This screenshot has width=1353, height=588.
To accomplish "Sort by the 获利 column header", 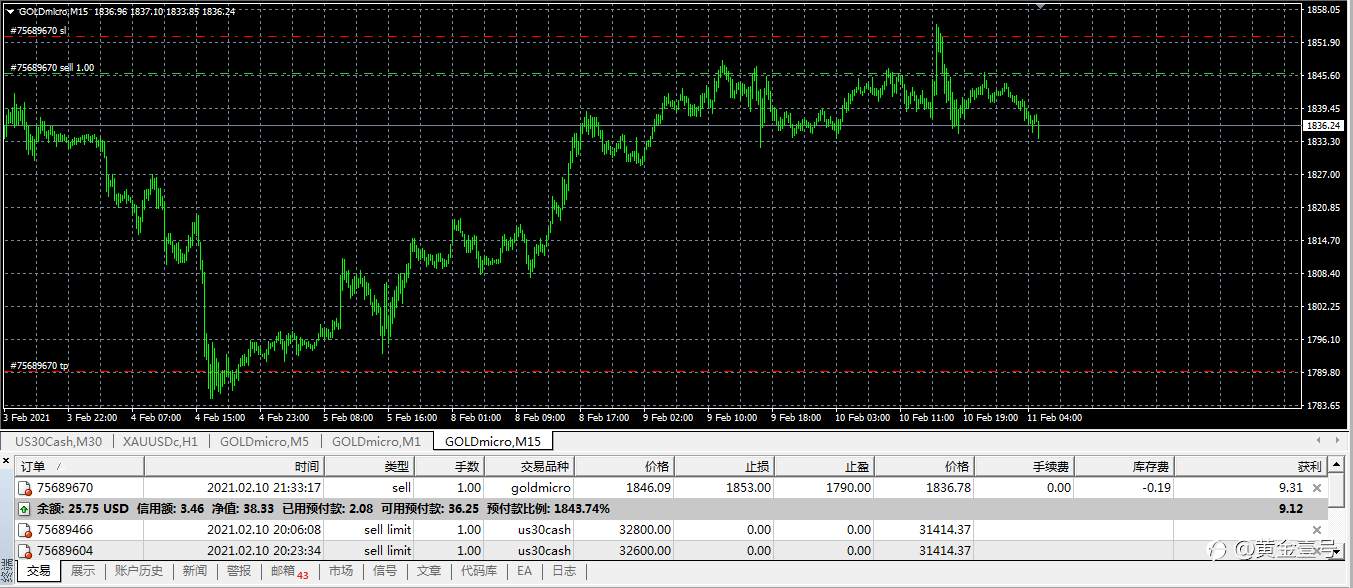I will coord(1250,467).
